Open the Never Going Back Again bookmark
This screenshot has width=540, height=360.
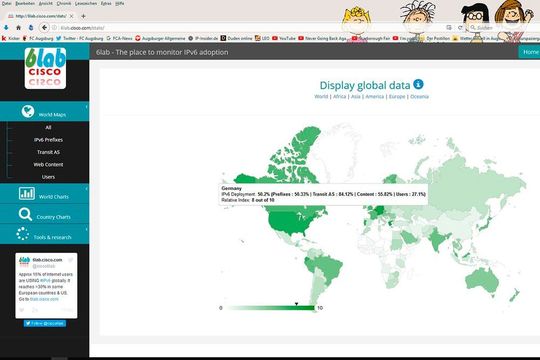click(323, 38)
